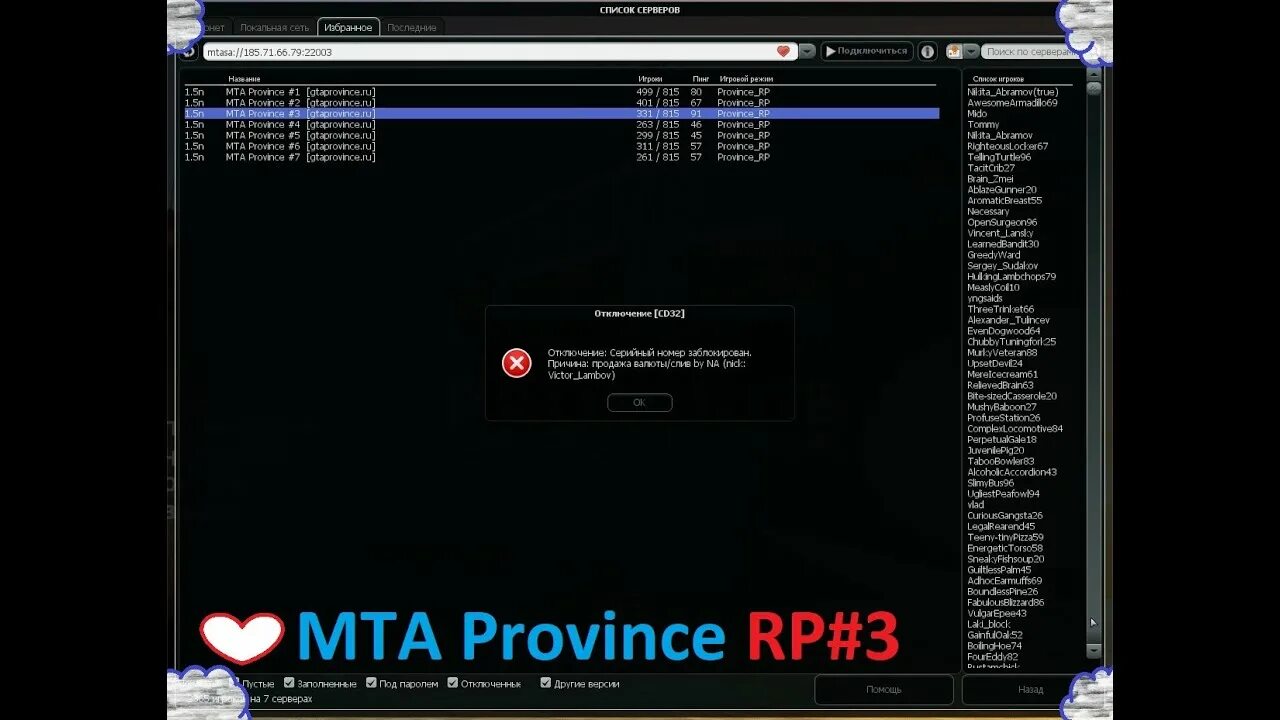Click the player list scrollbar up arrow
The image size is (1280, 720).
click(x=1093, y=73)
